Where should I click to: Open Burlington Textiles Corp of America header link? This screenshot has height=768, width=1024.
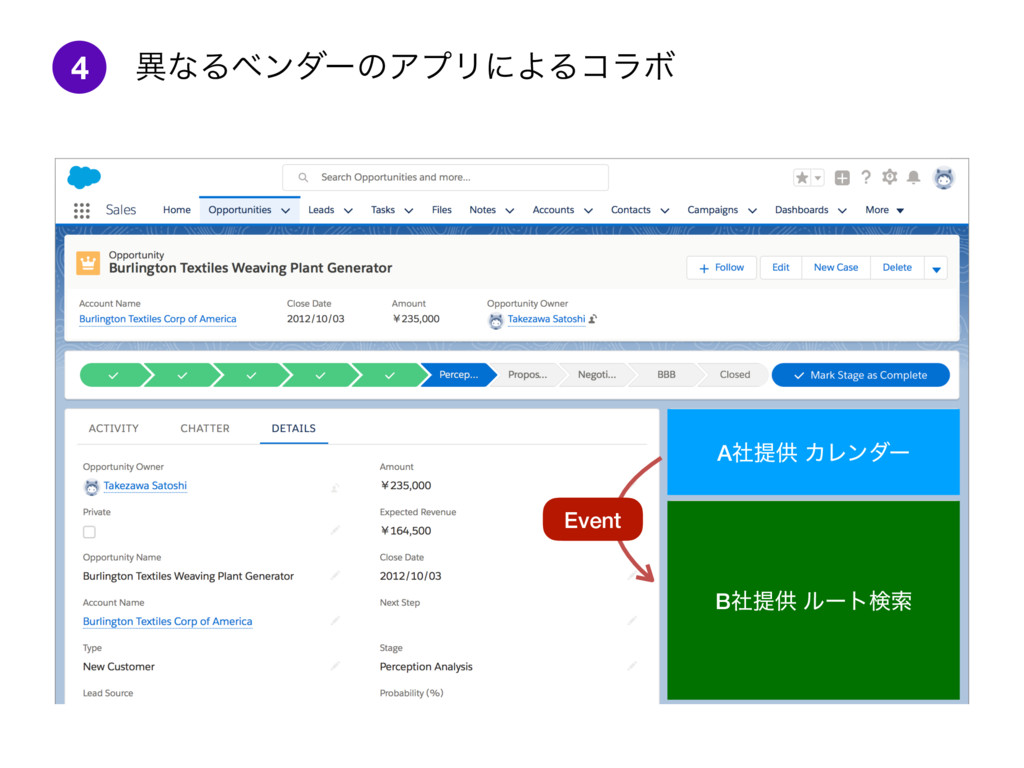tap(157, 319)
